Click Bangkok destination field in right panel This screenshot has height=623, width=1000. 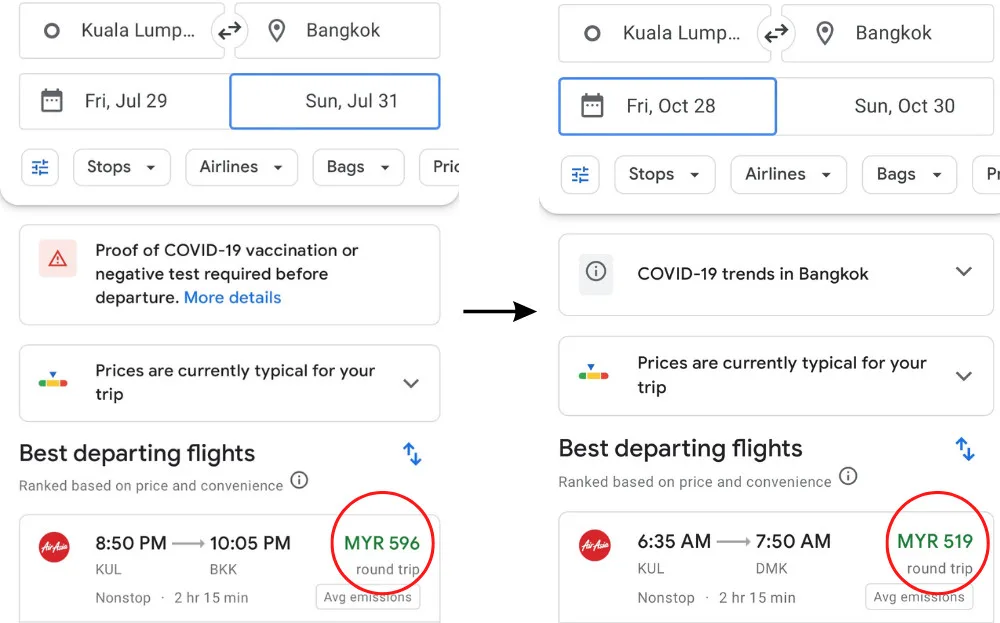click(888, 34)
